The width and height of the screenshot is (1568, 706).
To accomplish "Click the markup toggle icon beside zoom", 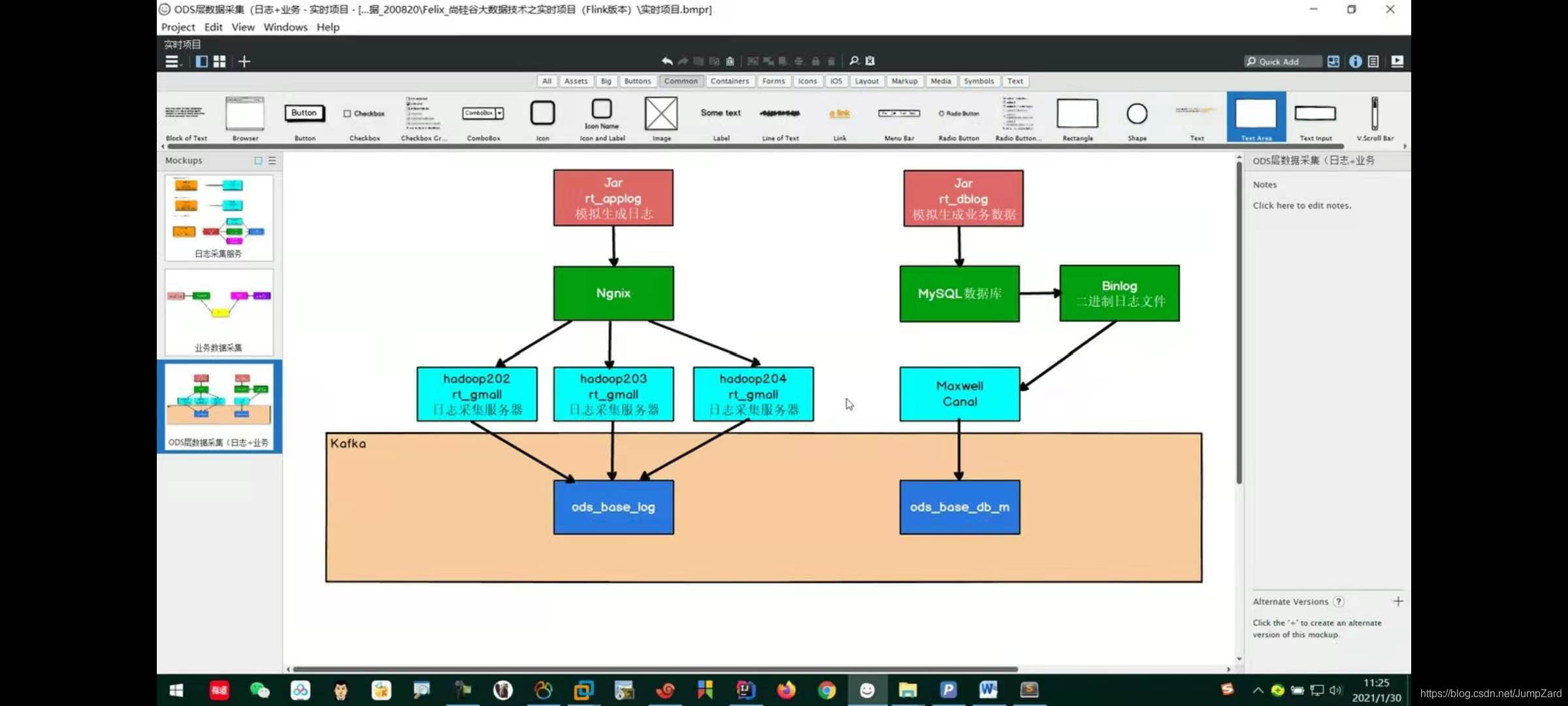I will click(870, 61).
